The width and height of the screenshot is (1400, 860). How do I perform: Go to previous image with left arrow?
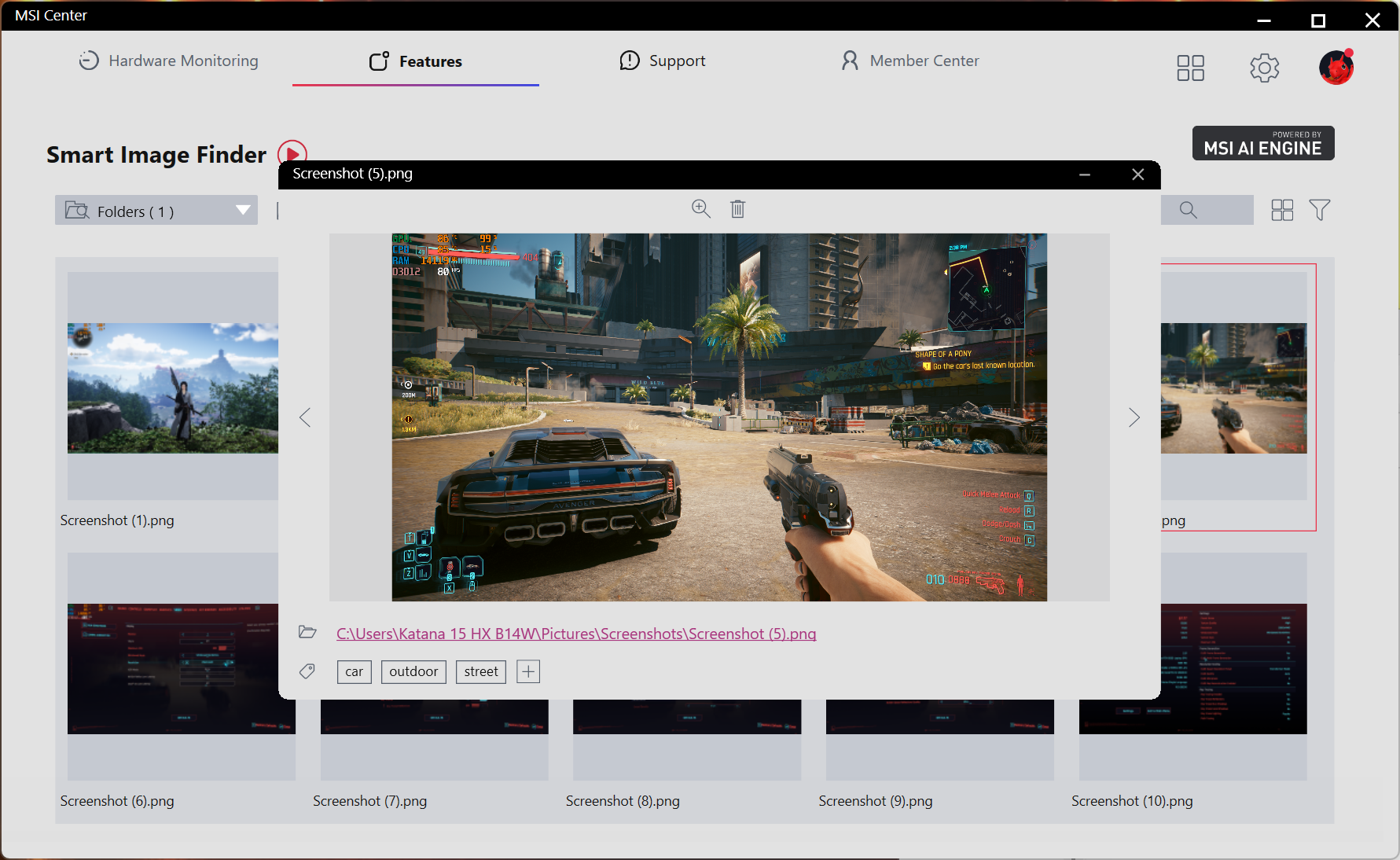click(306, 417)
